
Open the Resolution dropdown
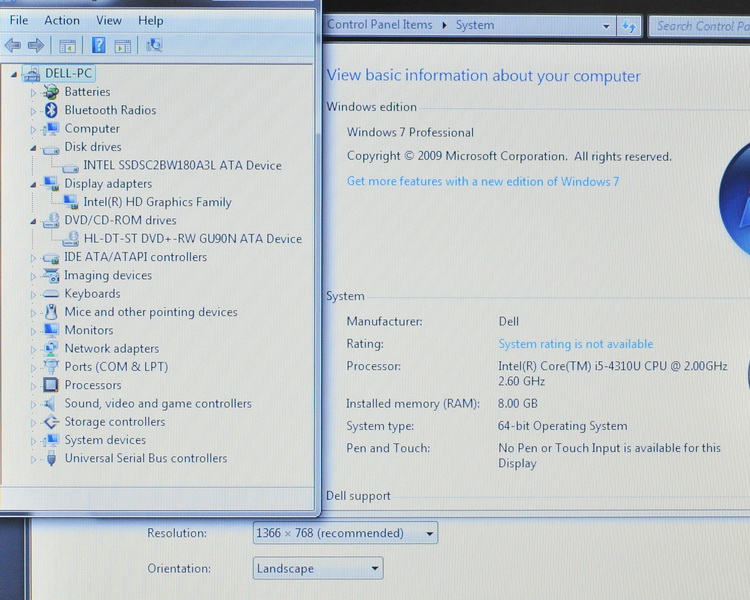click(345, 533)
